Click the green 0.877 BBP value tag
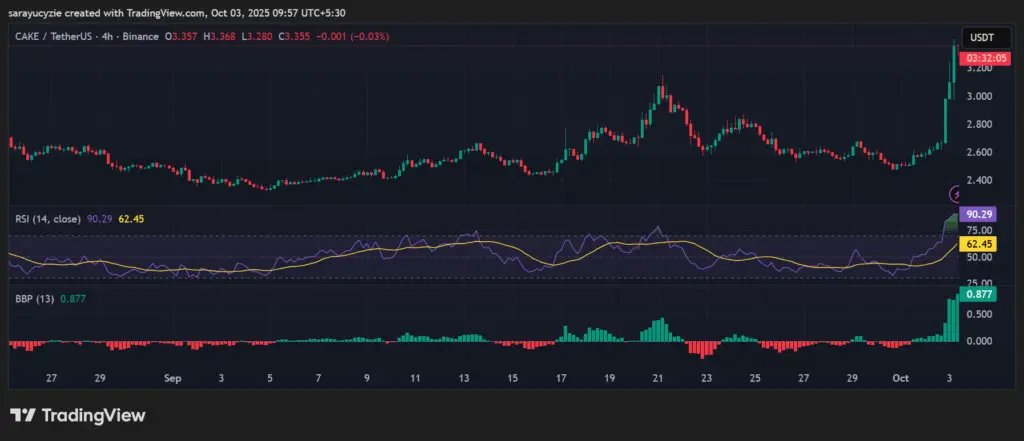This screenshot has width=1024, height=441. point(978,295)
